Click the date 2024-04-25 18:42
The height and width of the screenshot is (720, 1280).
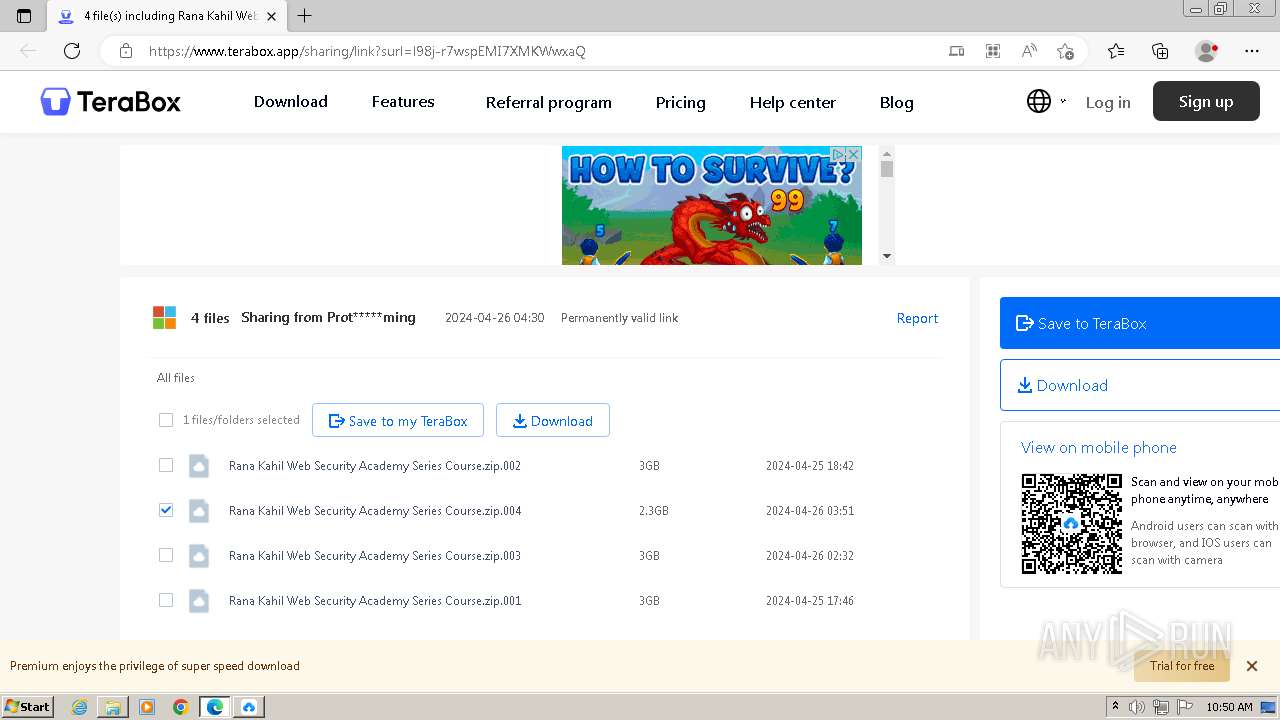810,466
